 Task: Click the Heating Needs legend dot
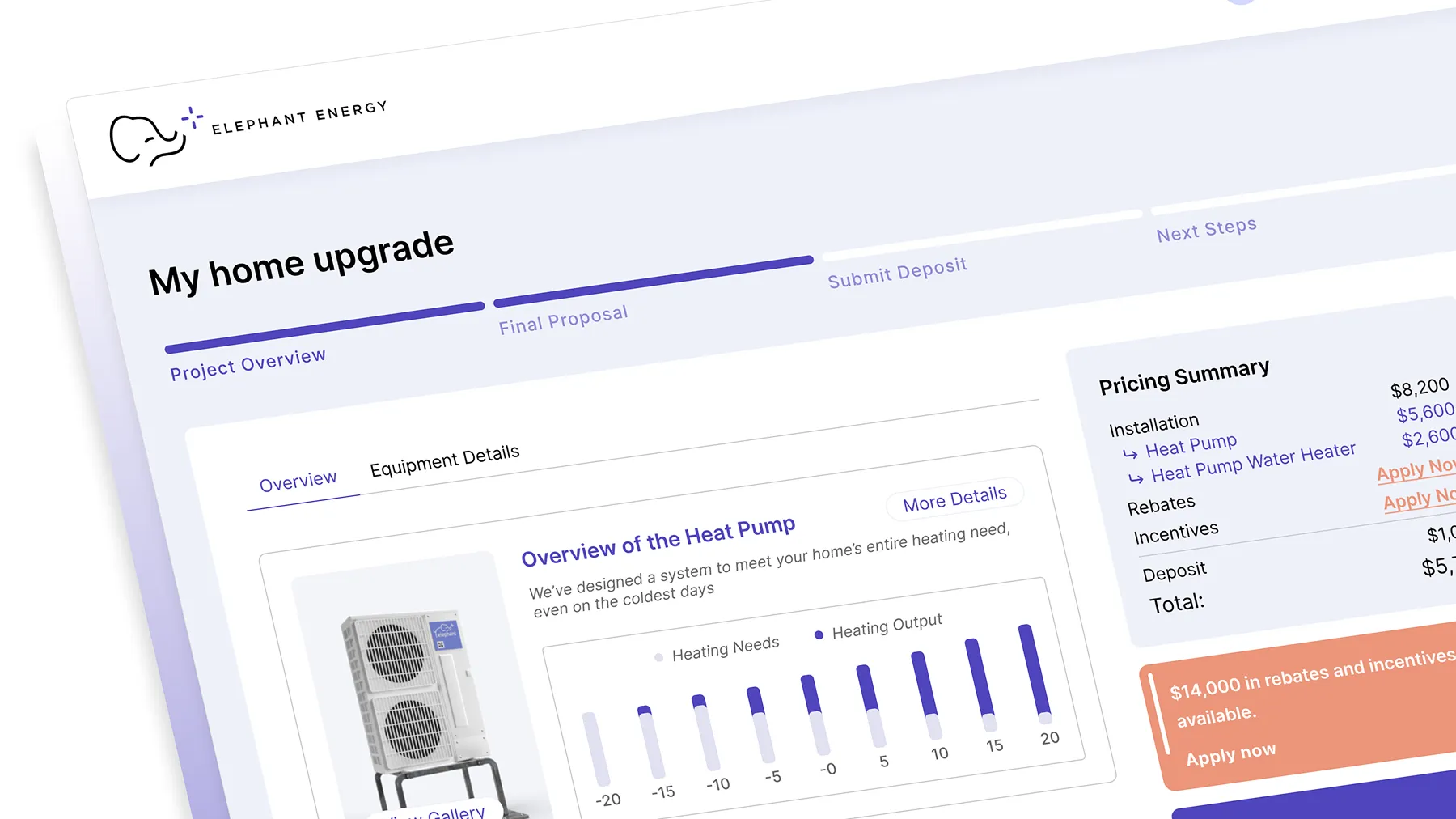coord(658,657)
